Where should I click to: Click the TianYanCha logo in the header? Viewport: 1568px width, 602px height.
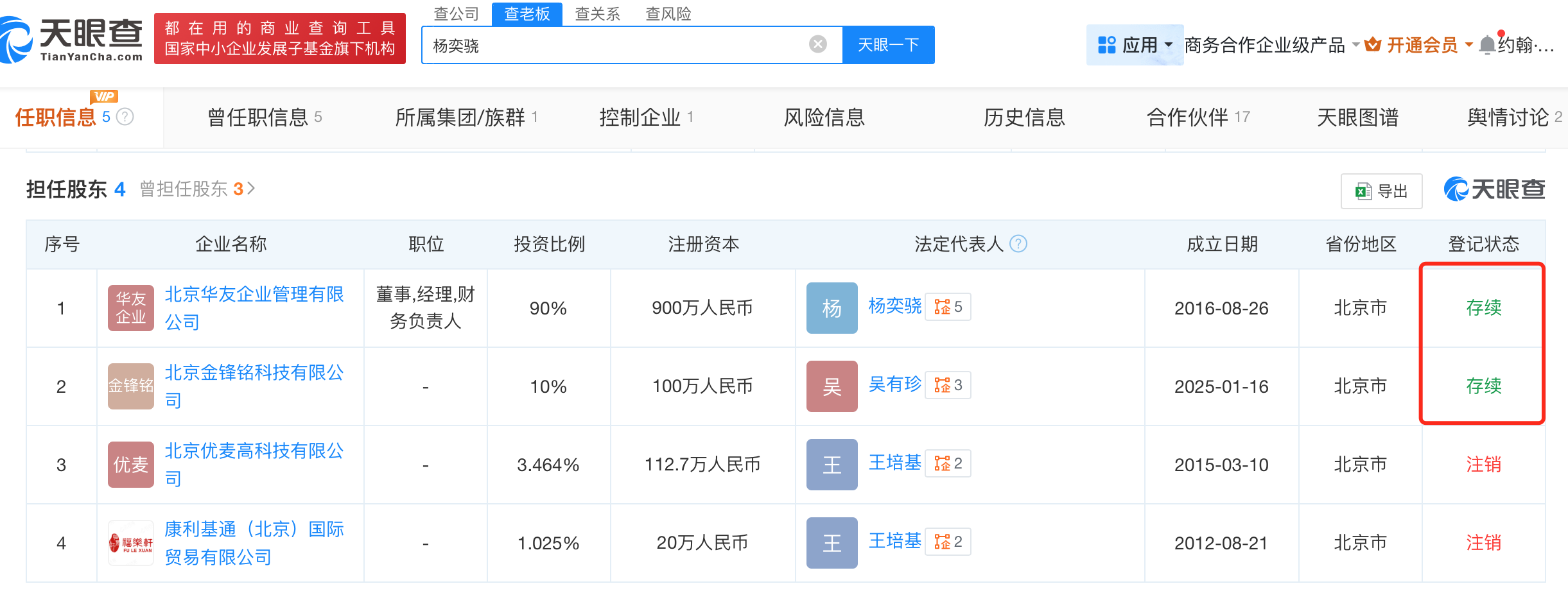coord(72,39)
